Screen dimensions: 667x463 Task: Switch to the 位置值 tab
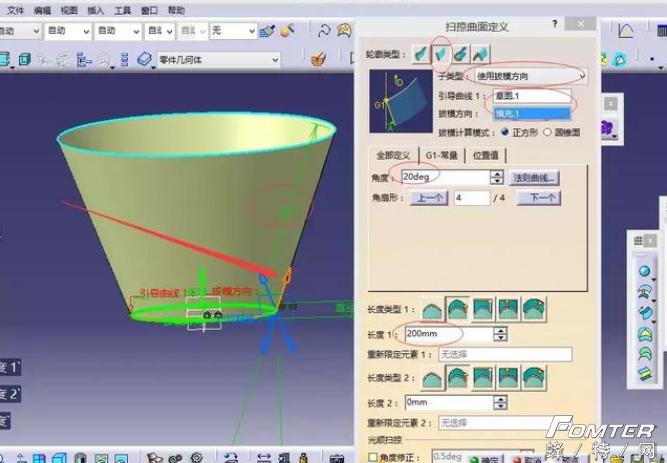(x=485, y=155)
